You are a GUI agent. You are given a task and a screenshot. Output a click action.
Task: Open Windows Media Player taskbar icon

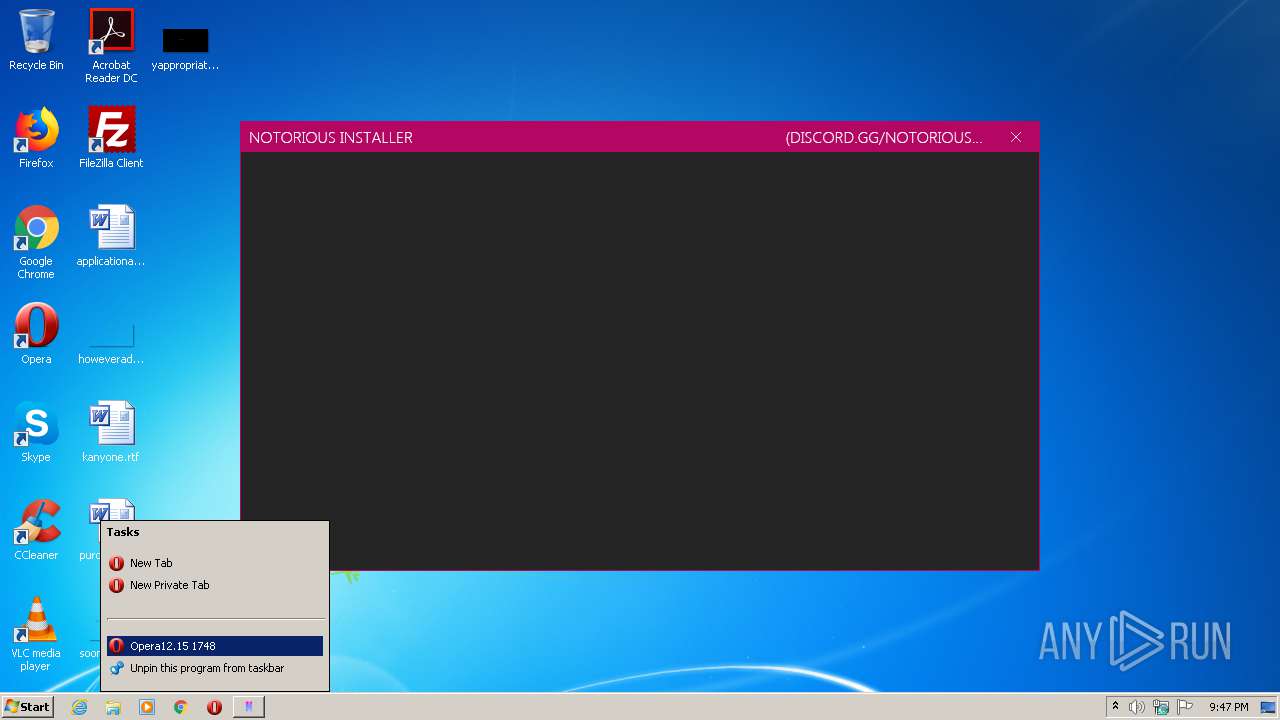click(147, 707)
